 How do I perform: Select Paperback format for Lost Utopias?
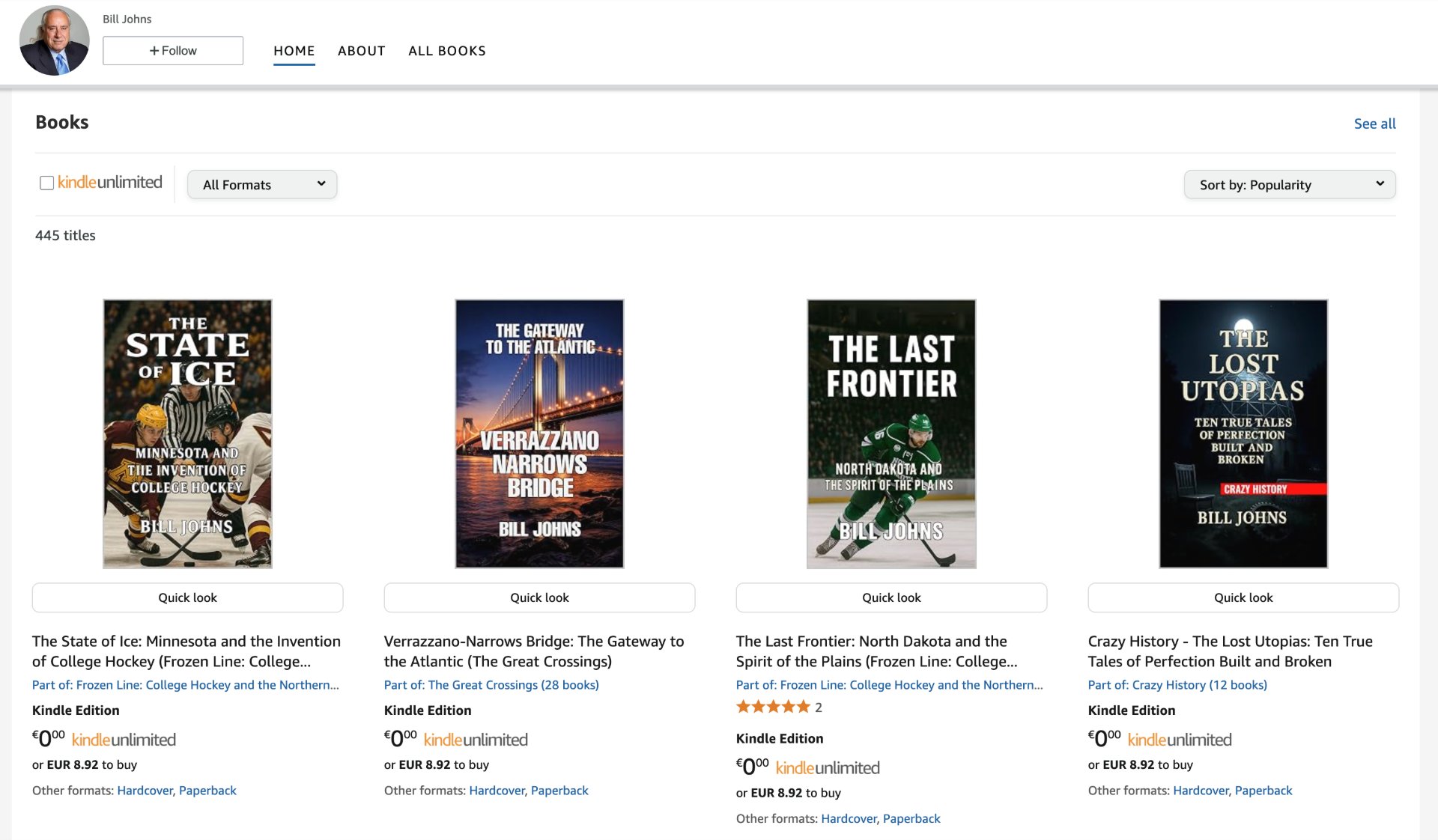(x=1263, y=791)
